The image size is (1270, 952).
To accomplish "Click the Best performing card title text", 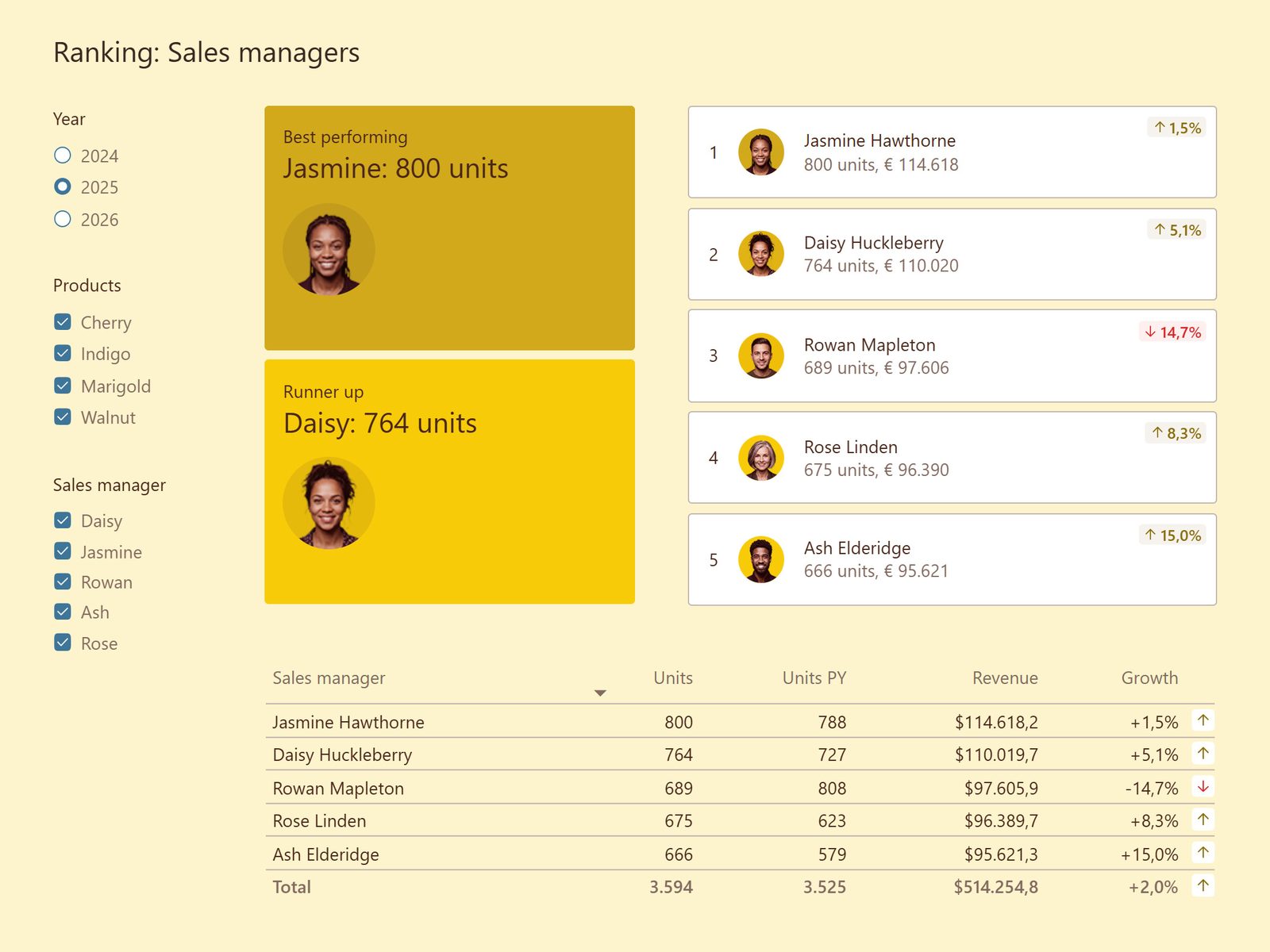I will coord(345,137).
